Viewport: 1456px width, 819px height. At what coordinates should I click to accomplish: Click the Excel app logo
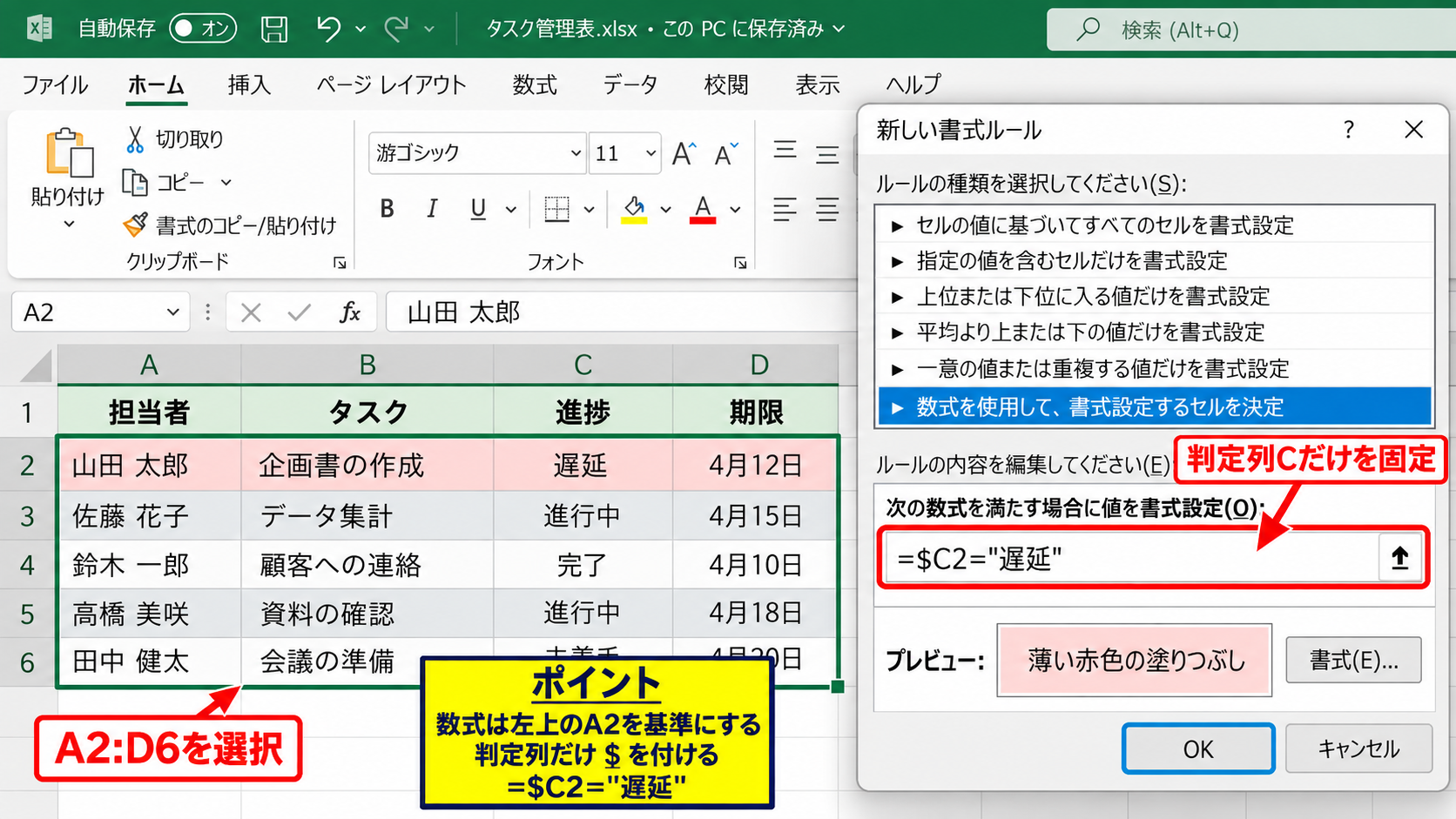pos(39,29)
